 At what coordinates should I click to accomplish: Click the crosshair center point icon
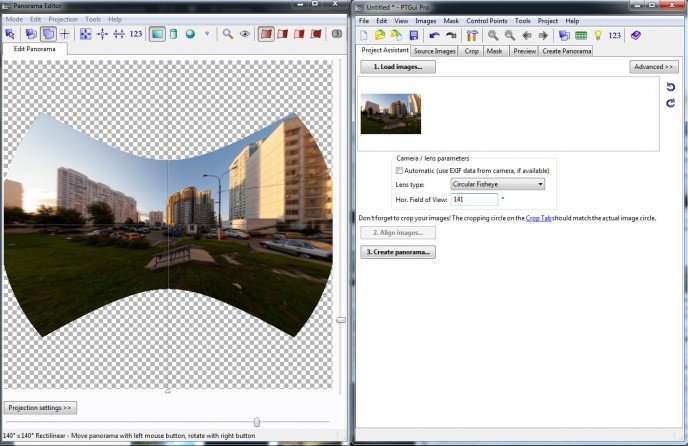64,34
